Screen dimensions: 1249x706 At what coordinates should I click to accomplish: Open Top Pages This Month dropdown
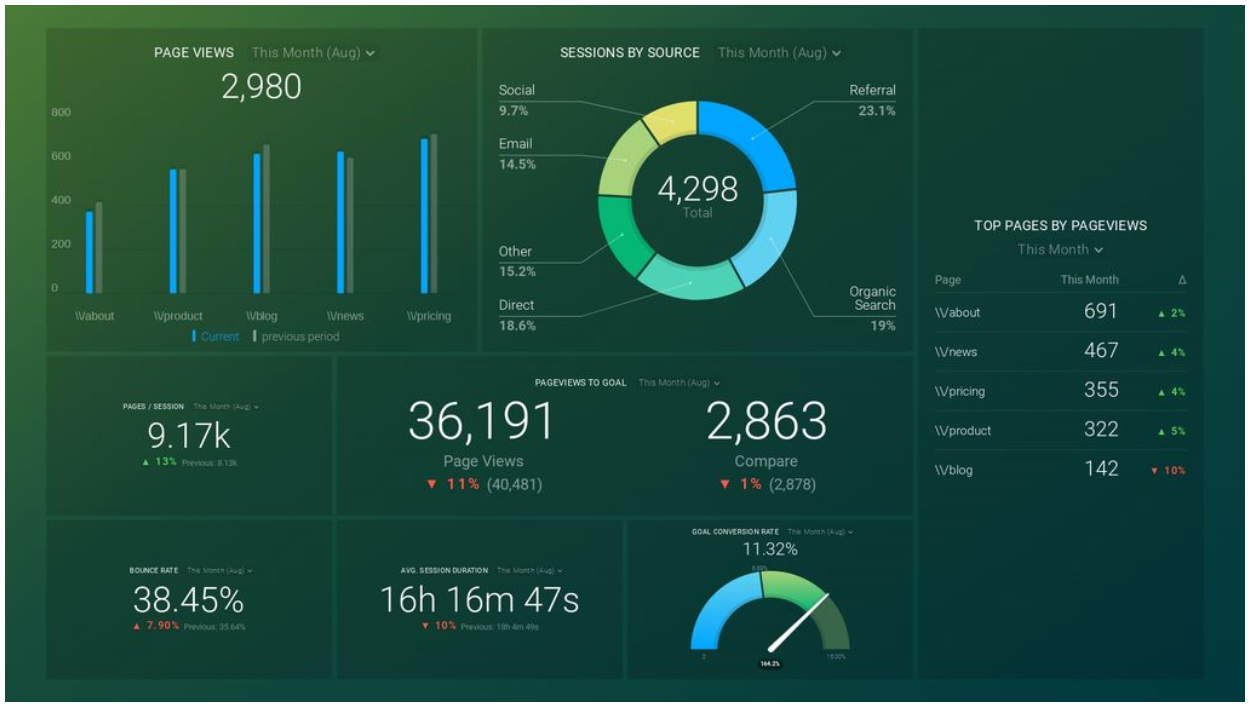pyautogui.click(x=1060, y=250)
